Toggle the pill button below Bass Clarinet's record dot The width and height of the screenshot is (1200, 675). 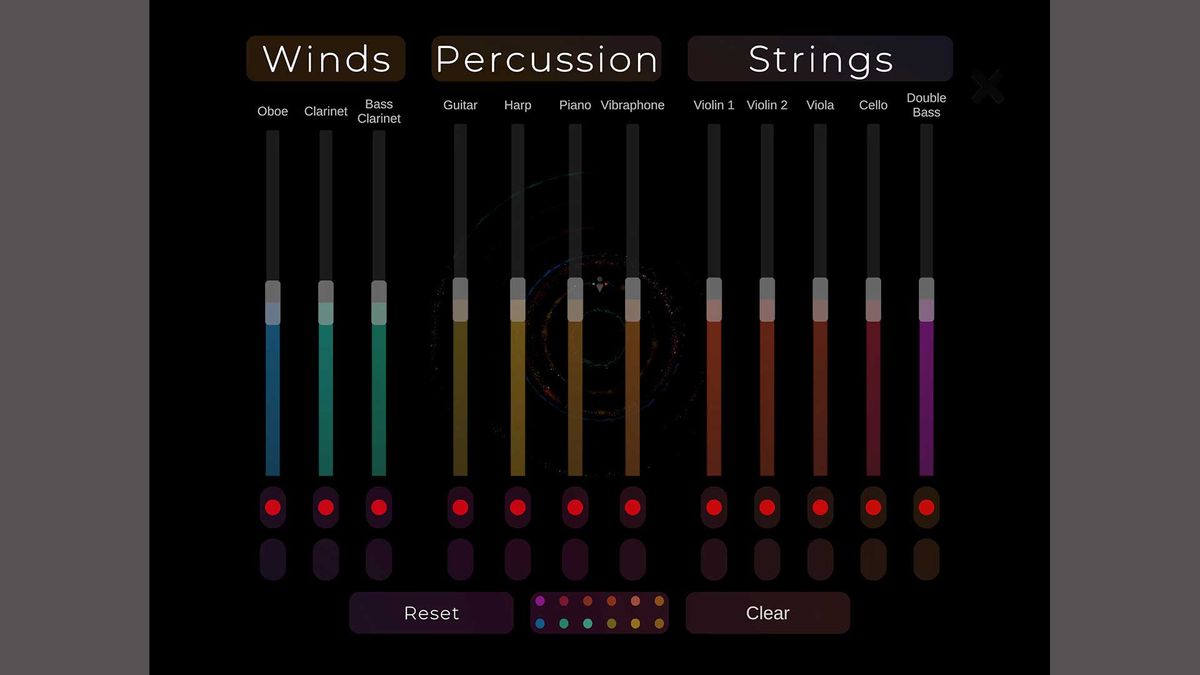click(x=378, y=559)
